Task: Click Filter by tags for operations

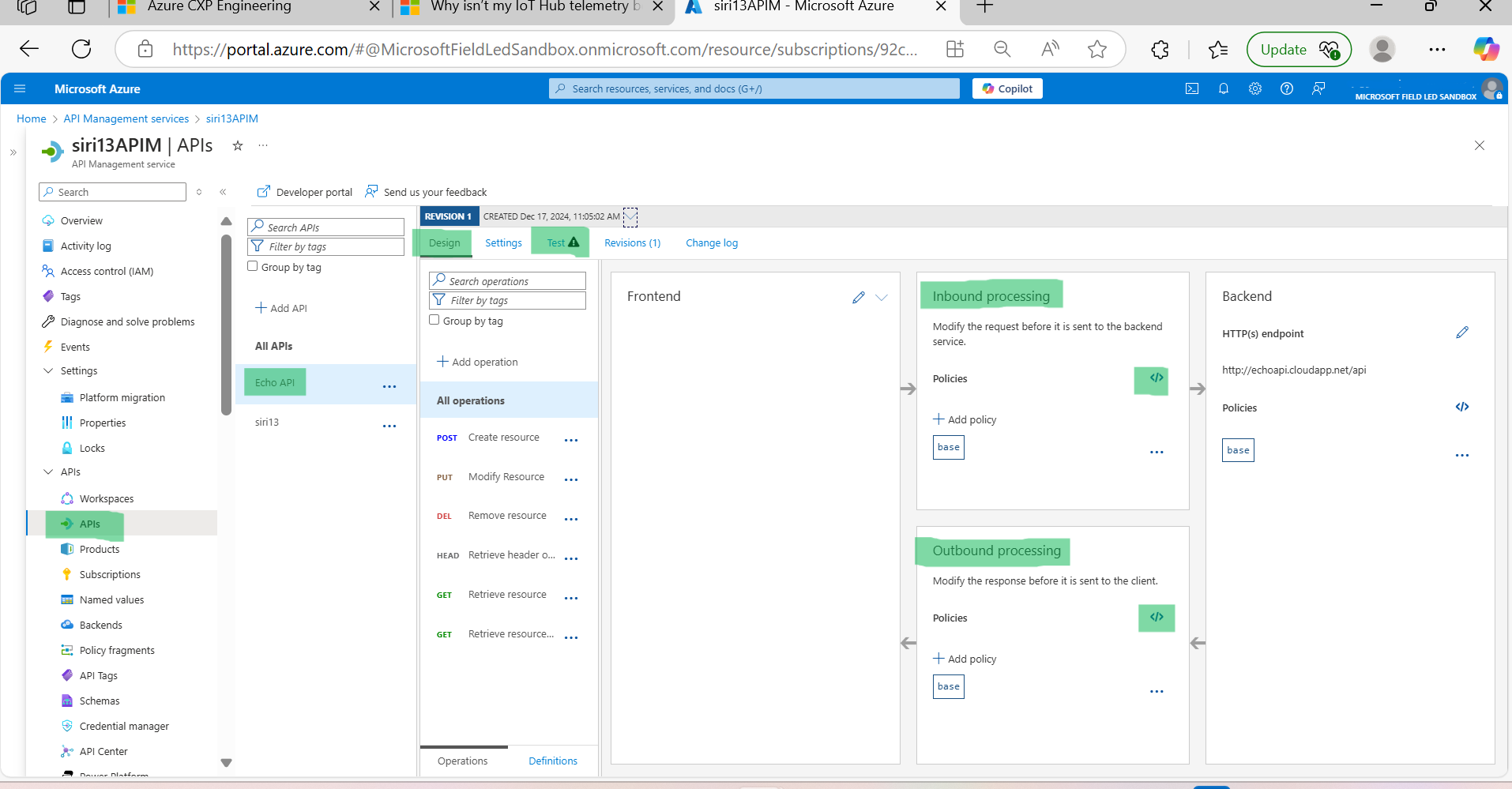Action: coord(508,300)
